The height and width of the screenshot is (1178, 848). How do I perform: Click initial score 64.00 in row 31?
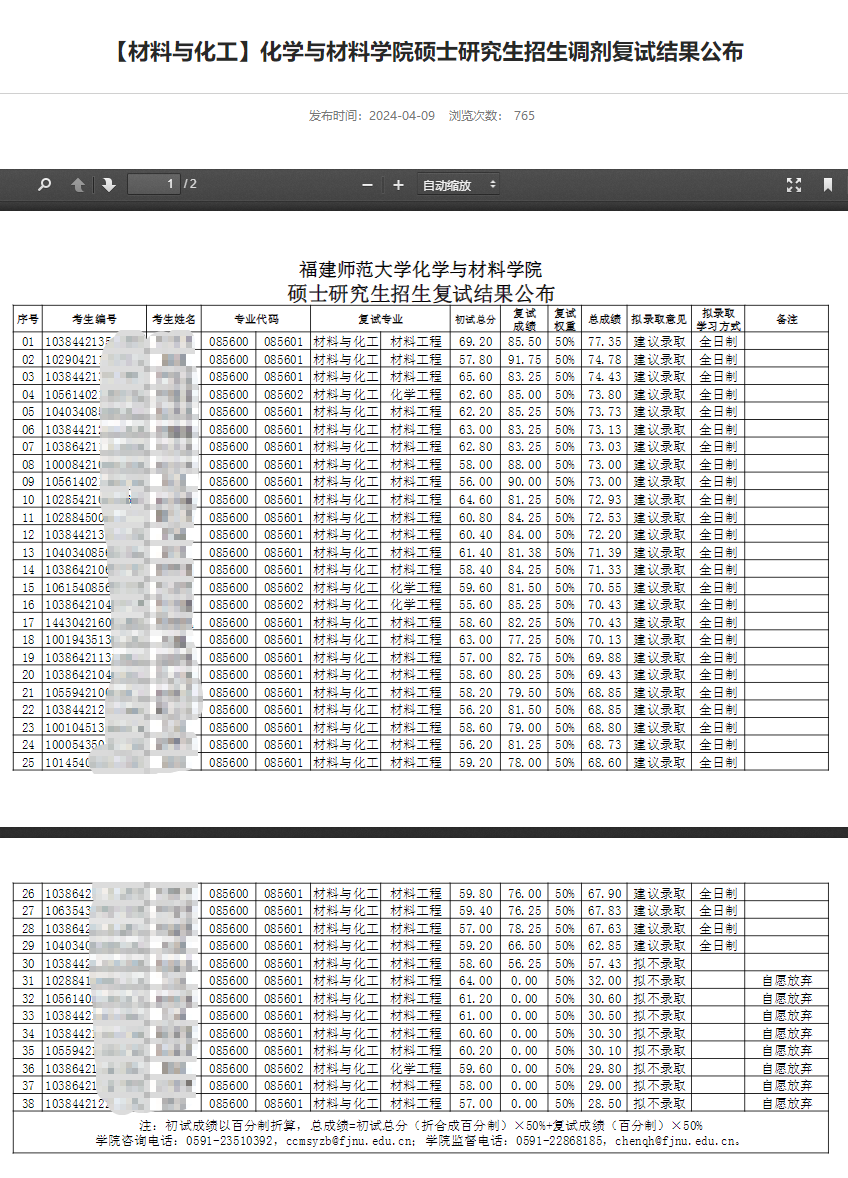click(475, 981)
